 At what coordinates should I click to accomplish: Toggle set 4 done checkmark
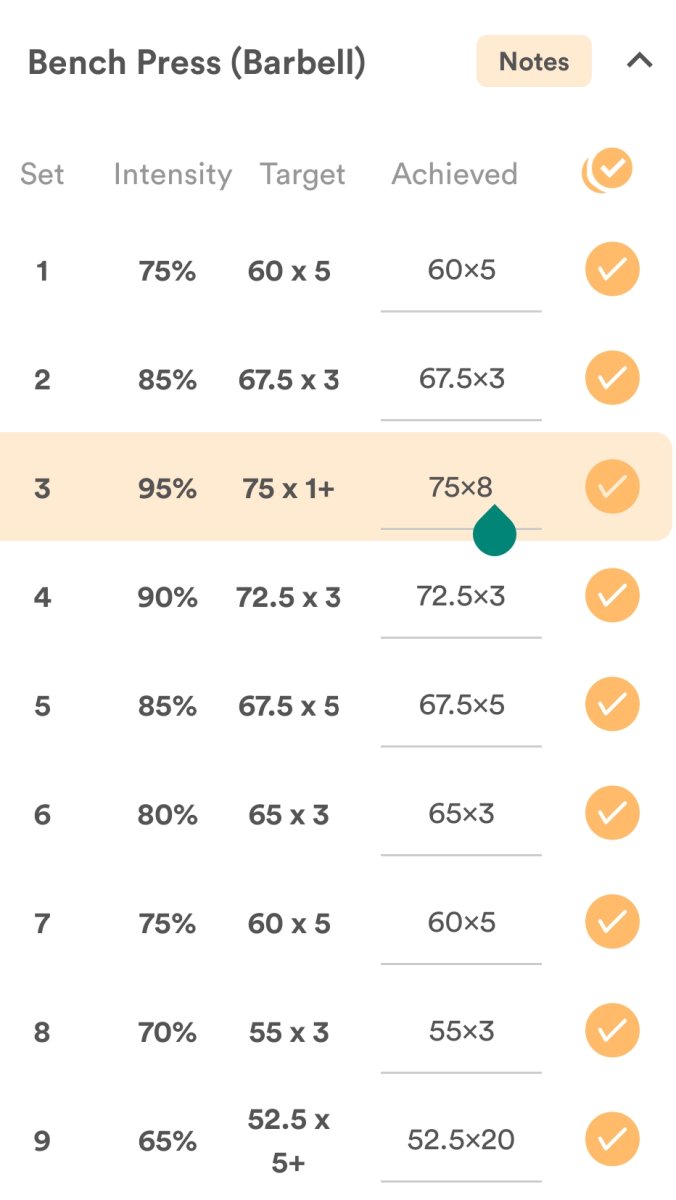pyautogui.click(x=612, y=596)
